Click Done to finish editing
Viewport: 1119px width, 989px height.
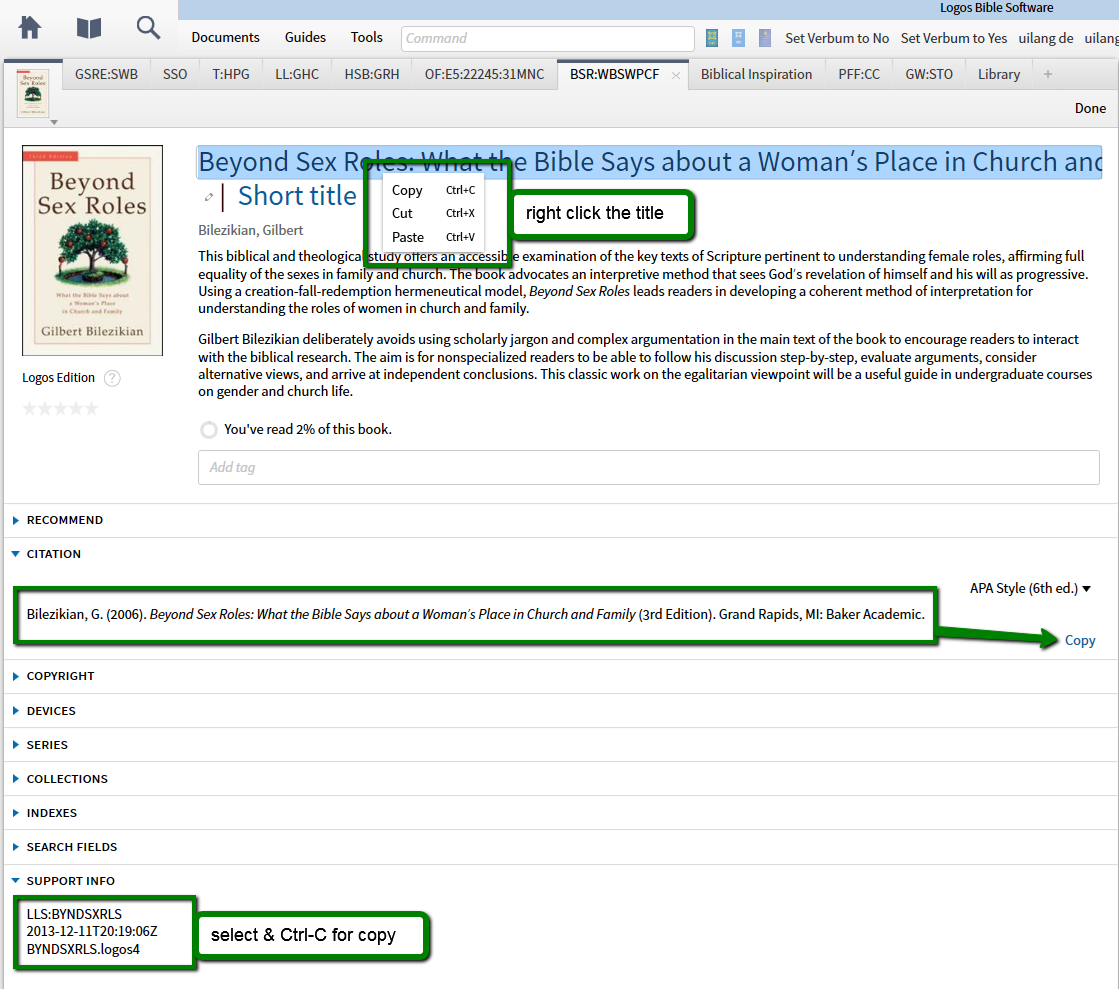(1090, 108)
